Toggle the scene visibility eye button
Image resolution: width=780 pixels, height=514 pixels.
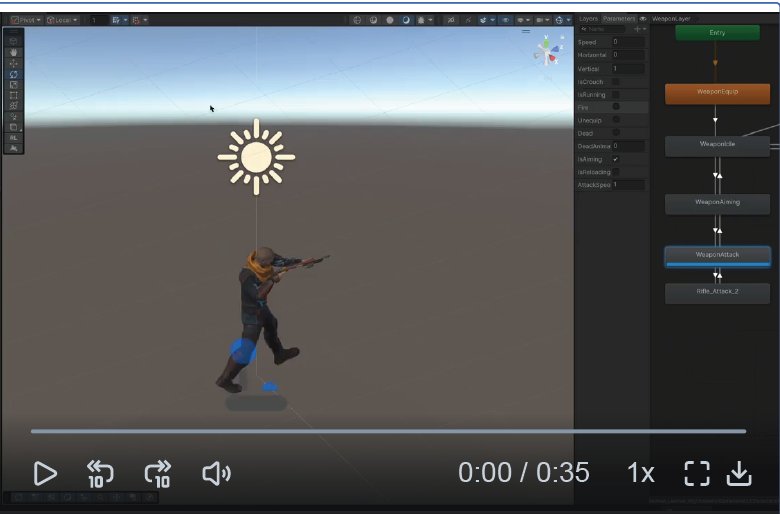506,20
